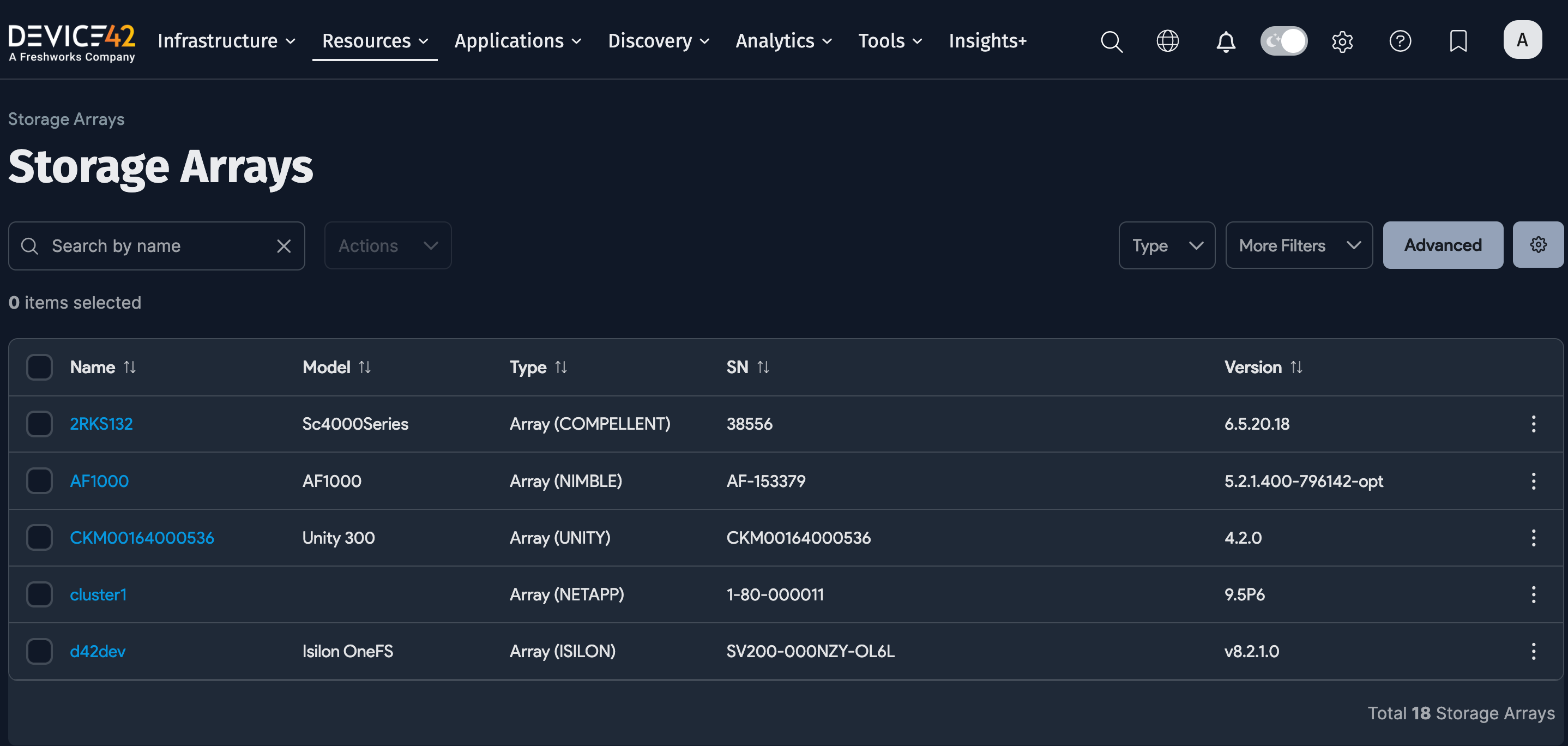Image resolution: width=1568 pixels, height=746 pixels.
Task: Select the checkbox for AF1000 row
Action: [x=39, y=480]
